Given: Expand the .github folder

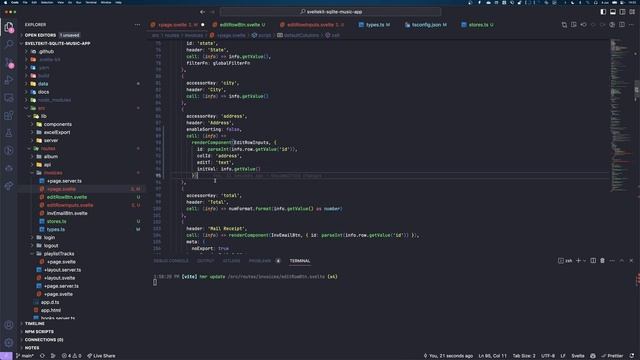Looking at the screenshot, I should point(46,52).
